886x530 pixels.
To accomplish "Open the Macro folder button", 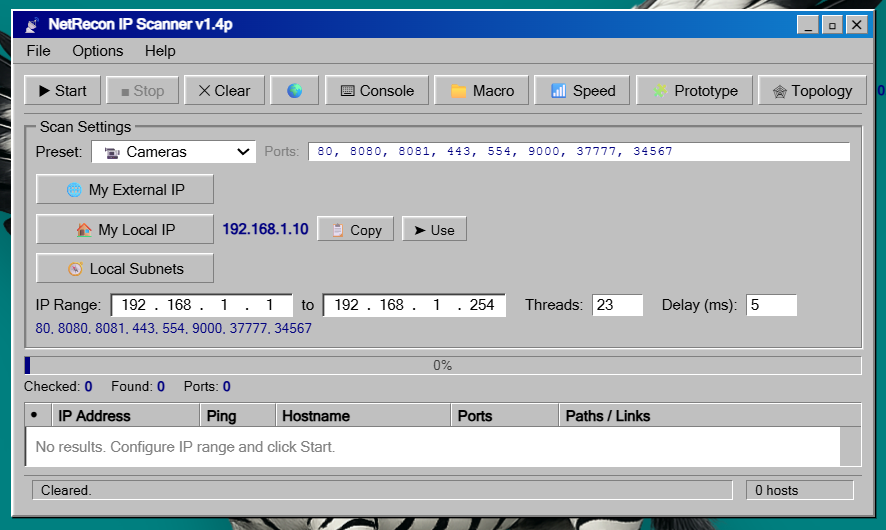I will click(x=481, y=90).
